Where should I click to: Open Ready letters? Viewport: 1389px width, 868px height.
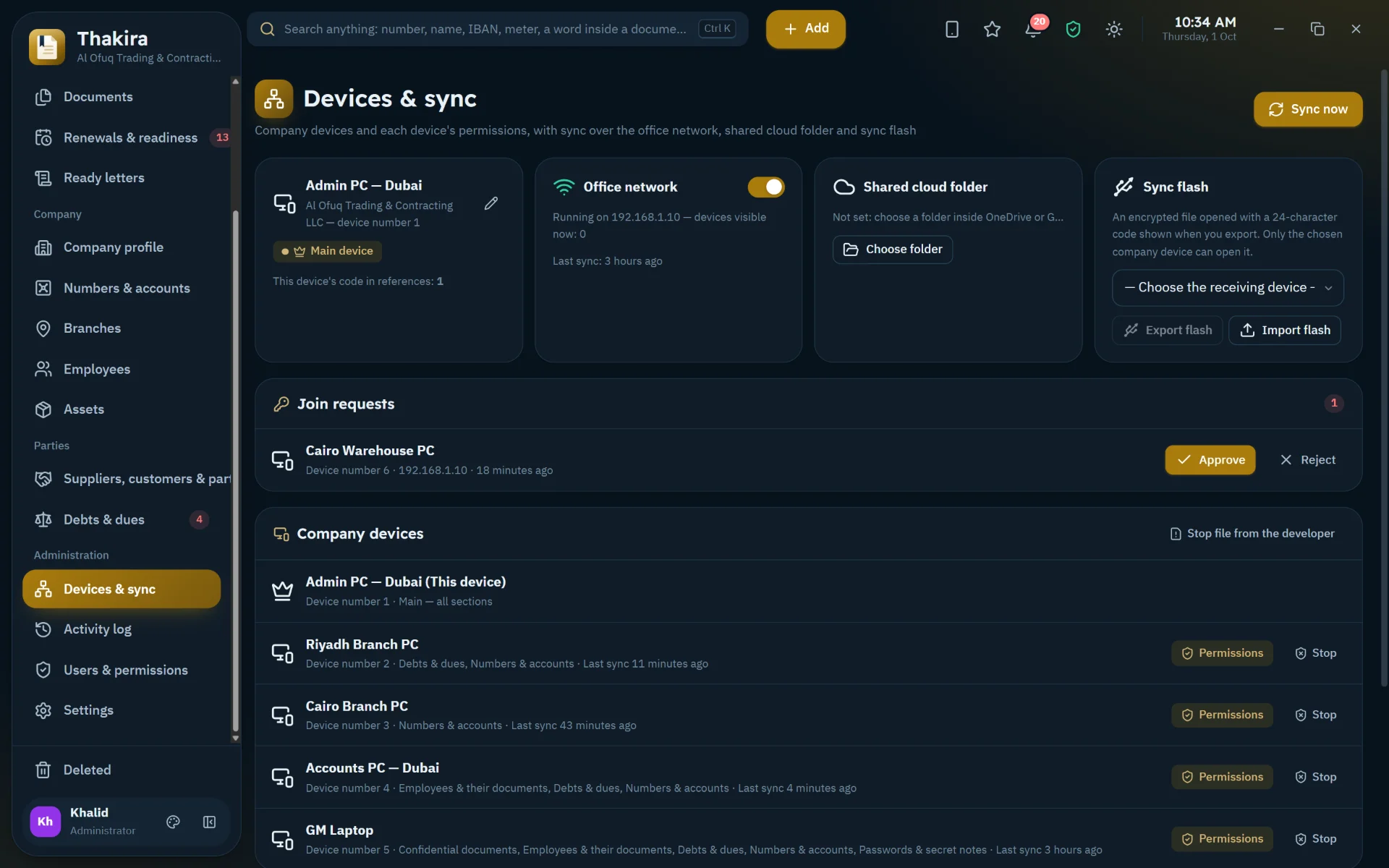tap(123, 178)
